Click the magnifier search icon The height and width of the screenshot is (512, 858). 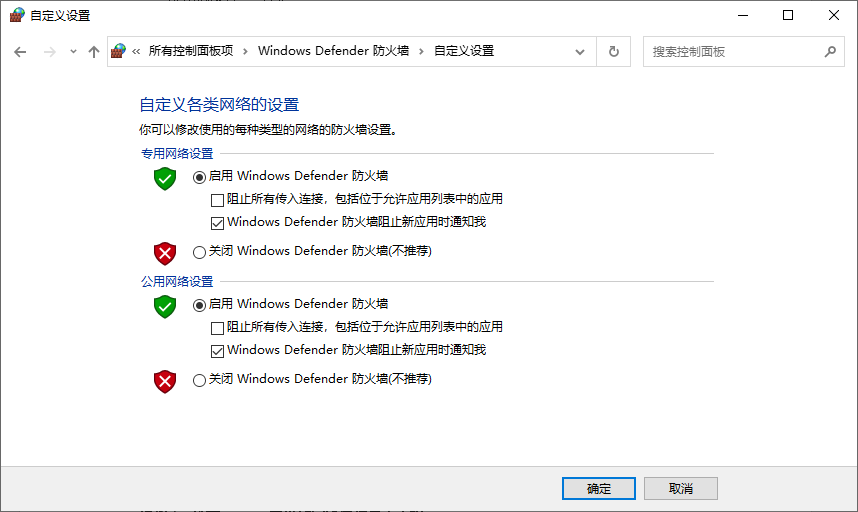[830, 51]
